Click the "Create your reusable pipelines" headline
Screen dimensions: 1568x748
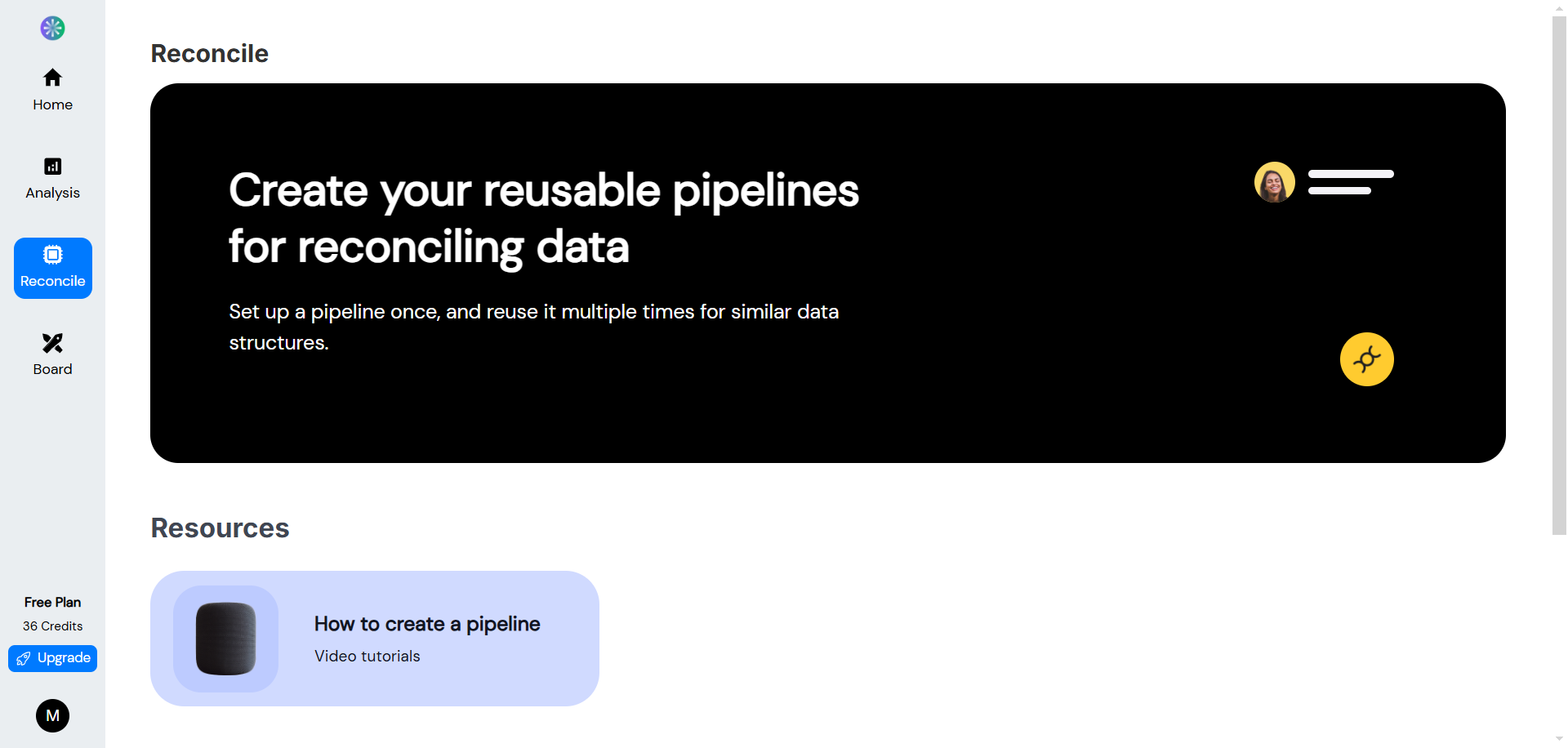pyautogui.click(x=543, y=191)
